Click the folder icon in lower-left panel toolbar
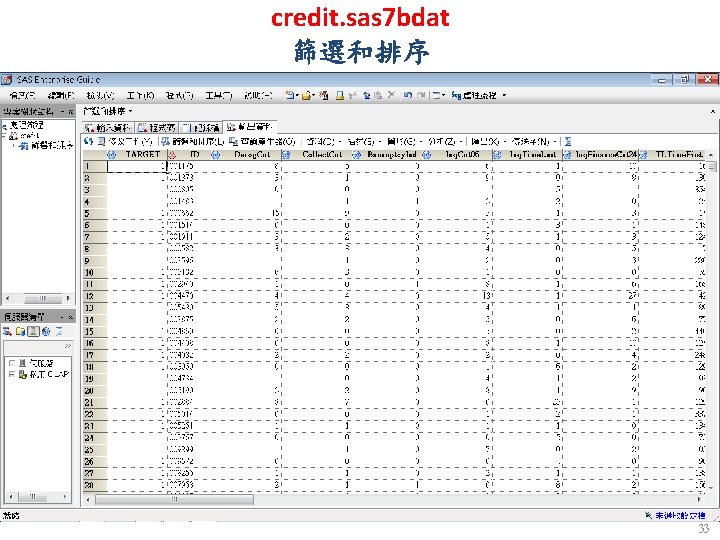The image size is (720, 540). tap(20, 331)
